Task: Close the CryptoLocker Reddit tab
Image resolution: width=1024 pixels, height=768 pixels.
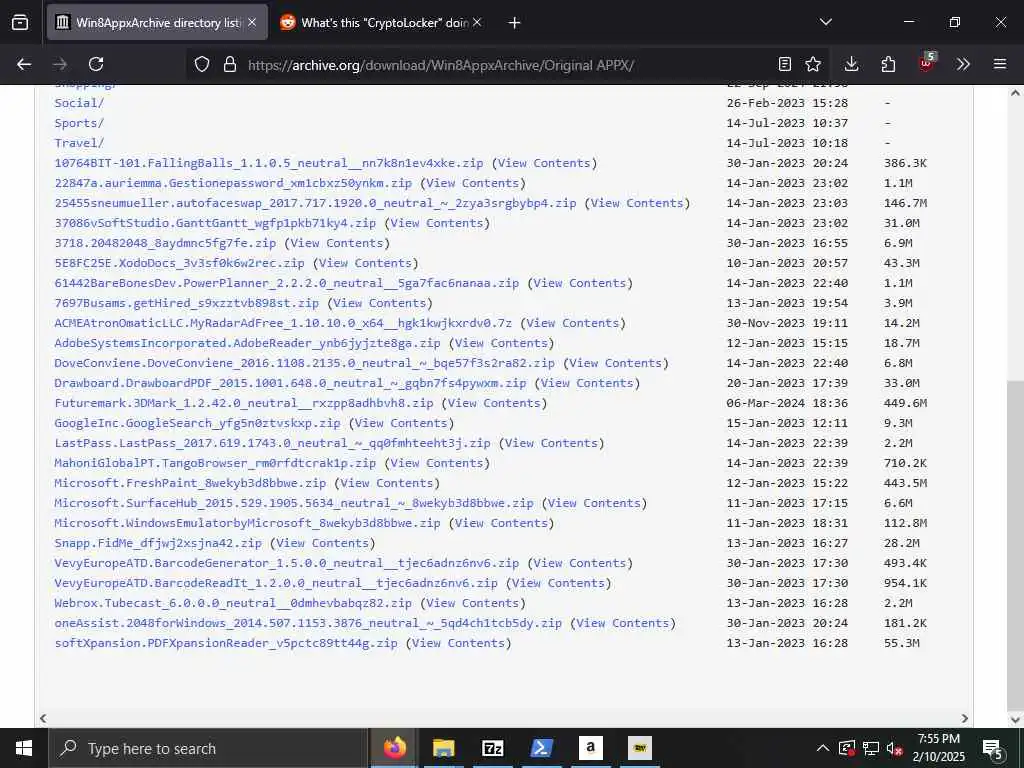Action: (477, 22)
